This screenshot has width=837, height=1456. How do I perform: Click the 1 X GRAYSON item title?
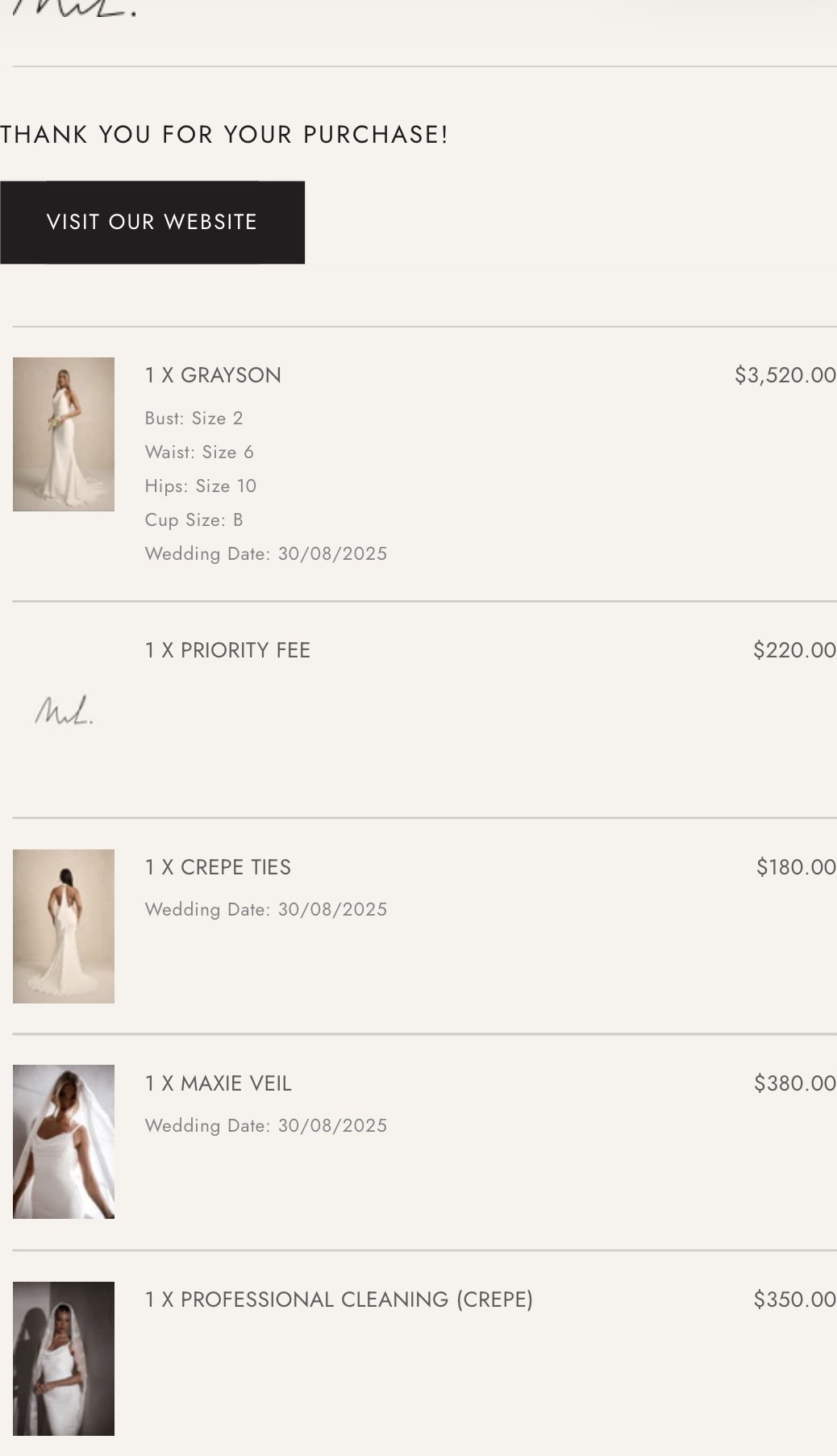(213, 375)
